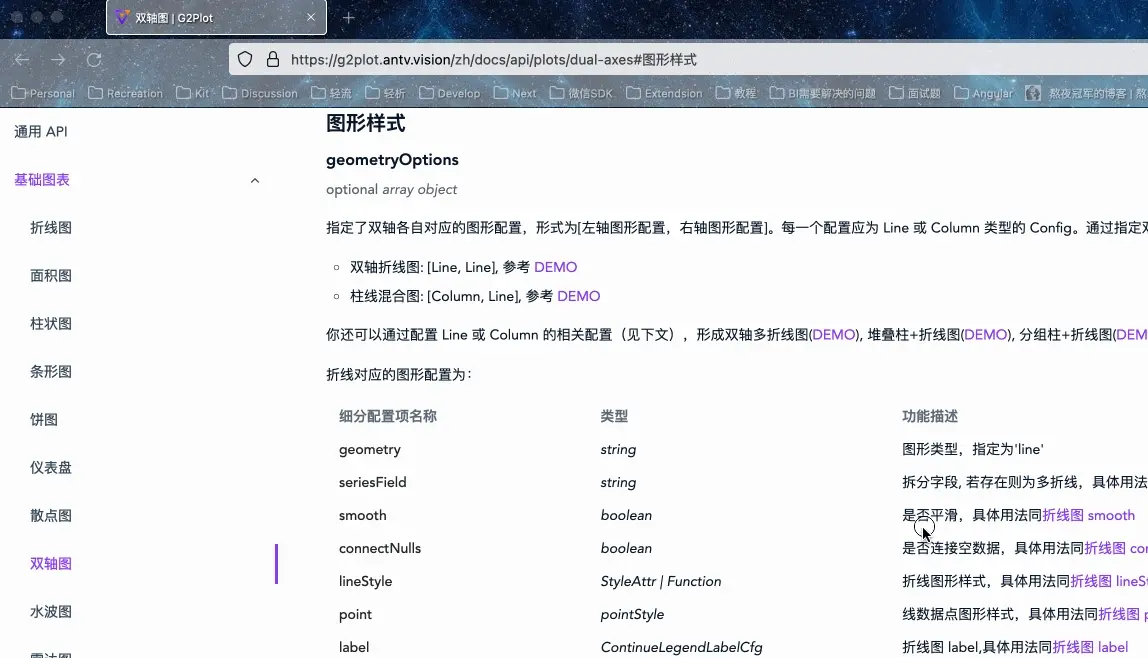Screen dimensions: 1148x658
Task: Open the Kit bookmarks folder
Action: (x=193, y=93)
